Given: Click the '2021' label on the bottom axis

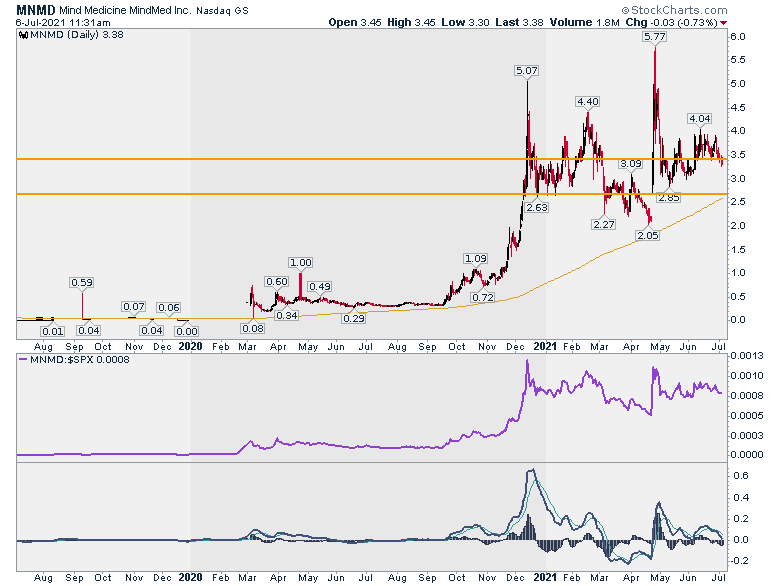Looking at the screenshot, I should [x=545, y=578].
